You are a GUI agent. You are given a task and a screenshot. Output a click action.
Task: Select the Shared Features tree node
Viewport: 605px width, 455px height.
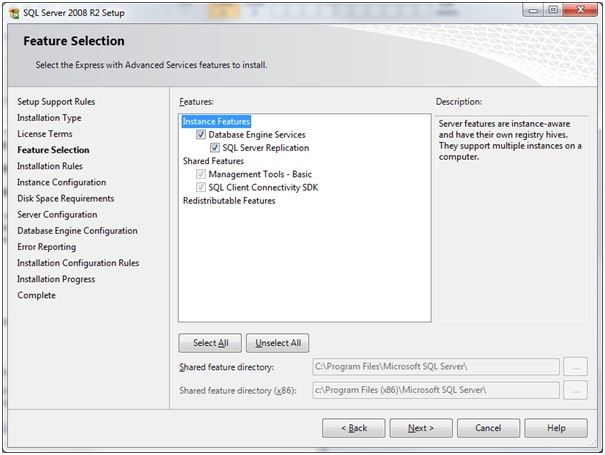click(213, 161)
